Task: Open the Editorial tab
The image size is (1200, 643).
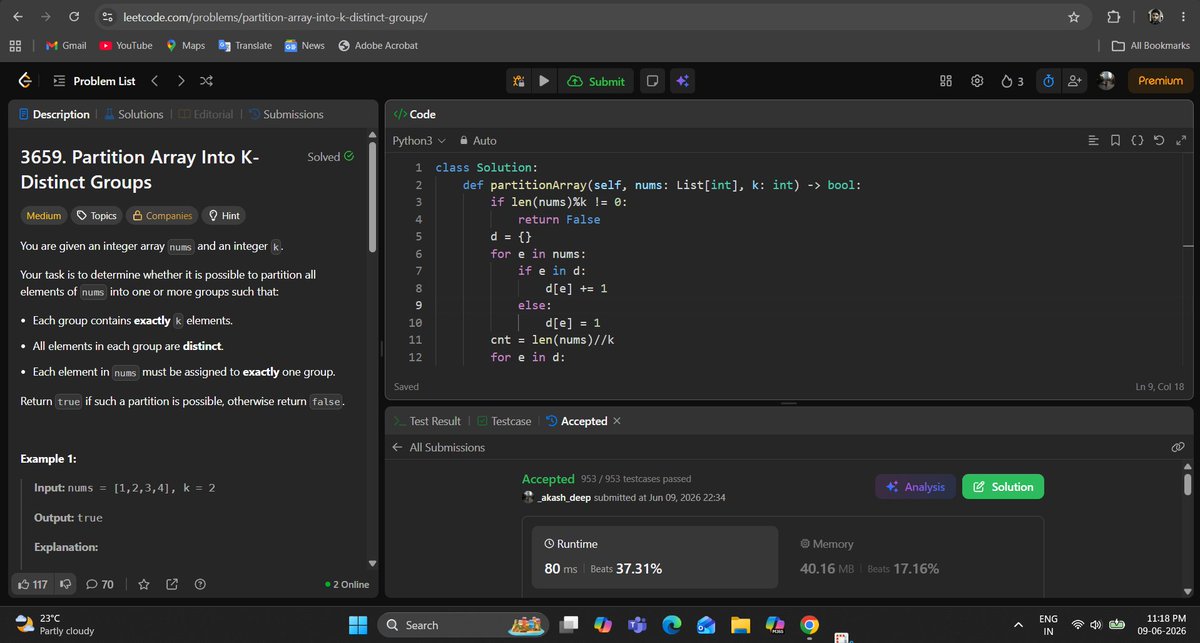Action: (205, 114)
